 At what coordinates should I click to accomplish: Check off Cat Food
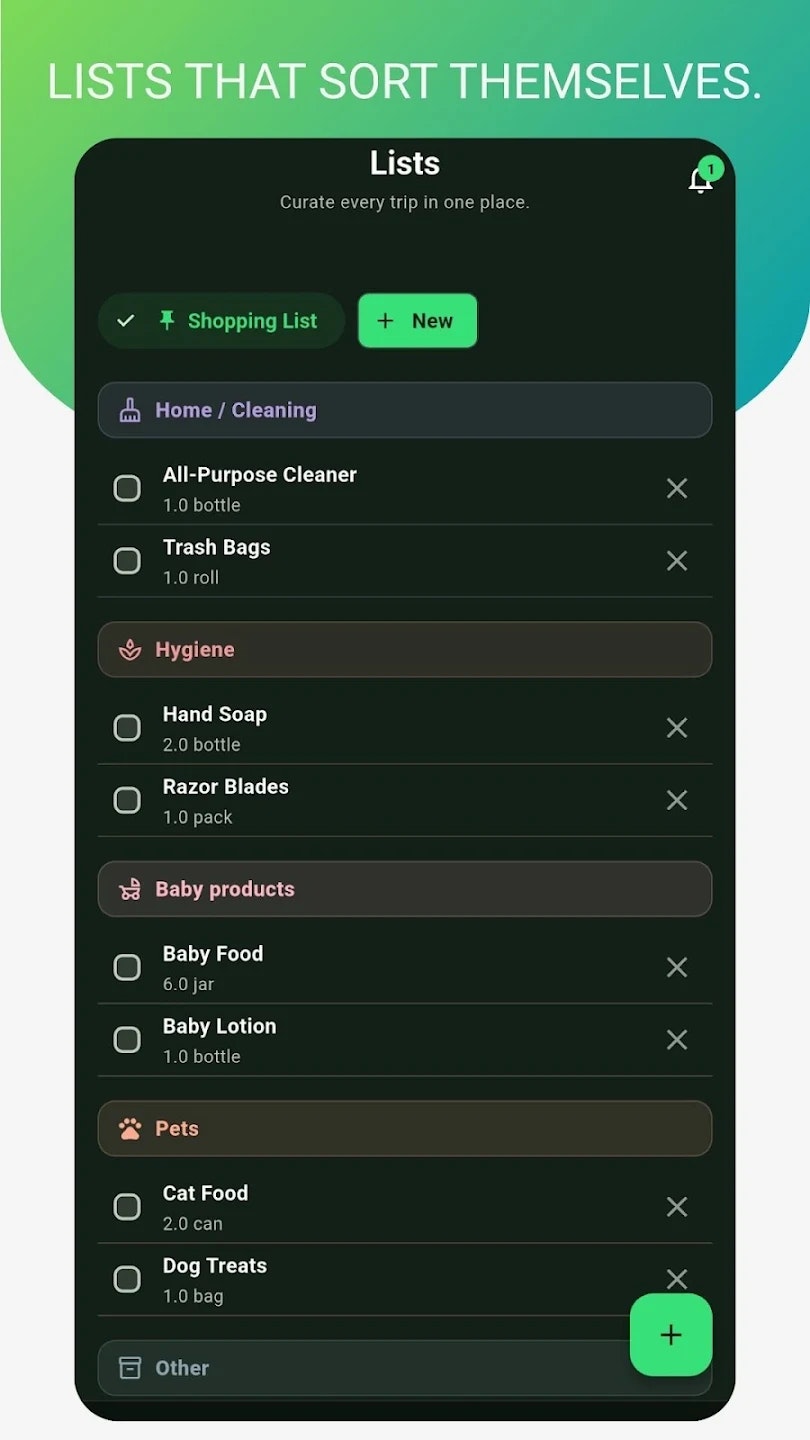[127, 1207]
